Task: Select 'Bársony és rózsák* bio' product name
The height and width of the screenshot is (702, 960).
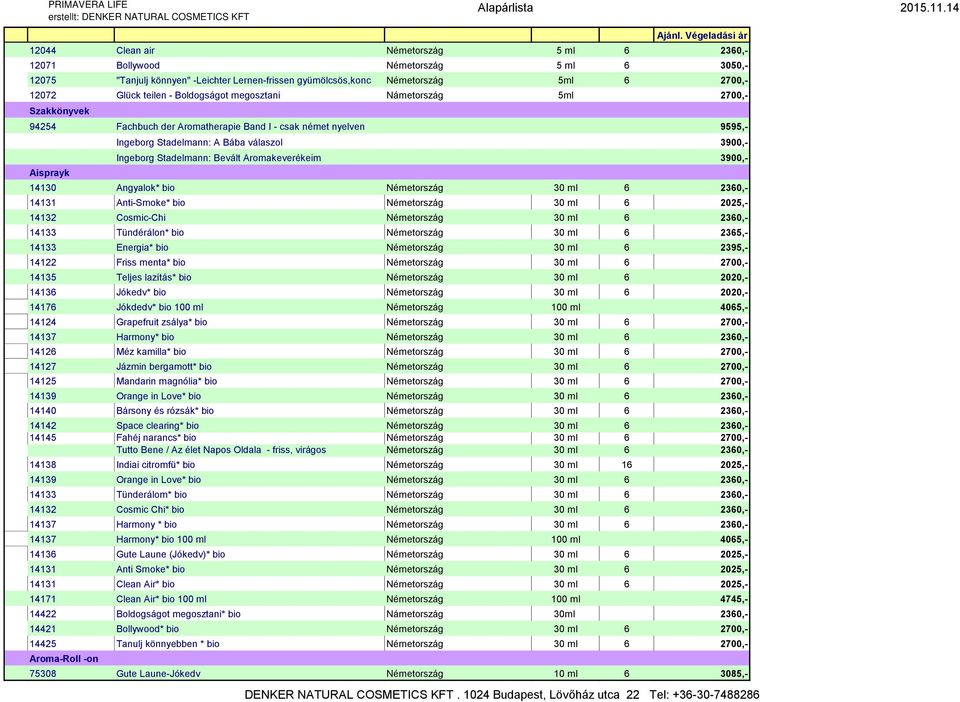Action: (x=165, y=411)
